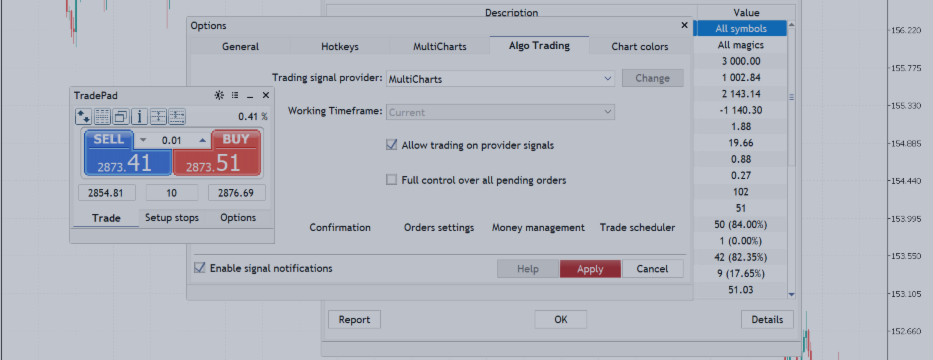Click Cancel in the Options dialog
Image resolution: width=933 pixels, height=360 pixels.
click(652, 269)
